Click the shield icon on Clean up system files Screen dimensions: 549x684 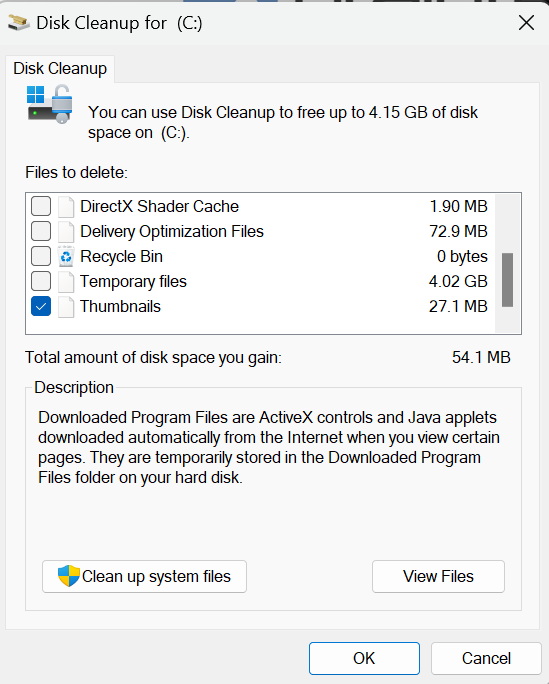coord(69,576)
